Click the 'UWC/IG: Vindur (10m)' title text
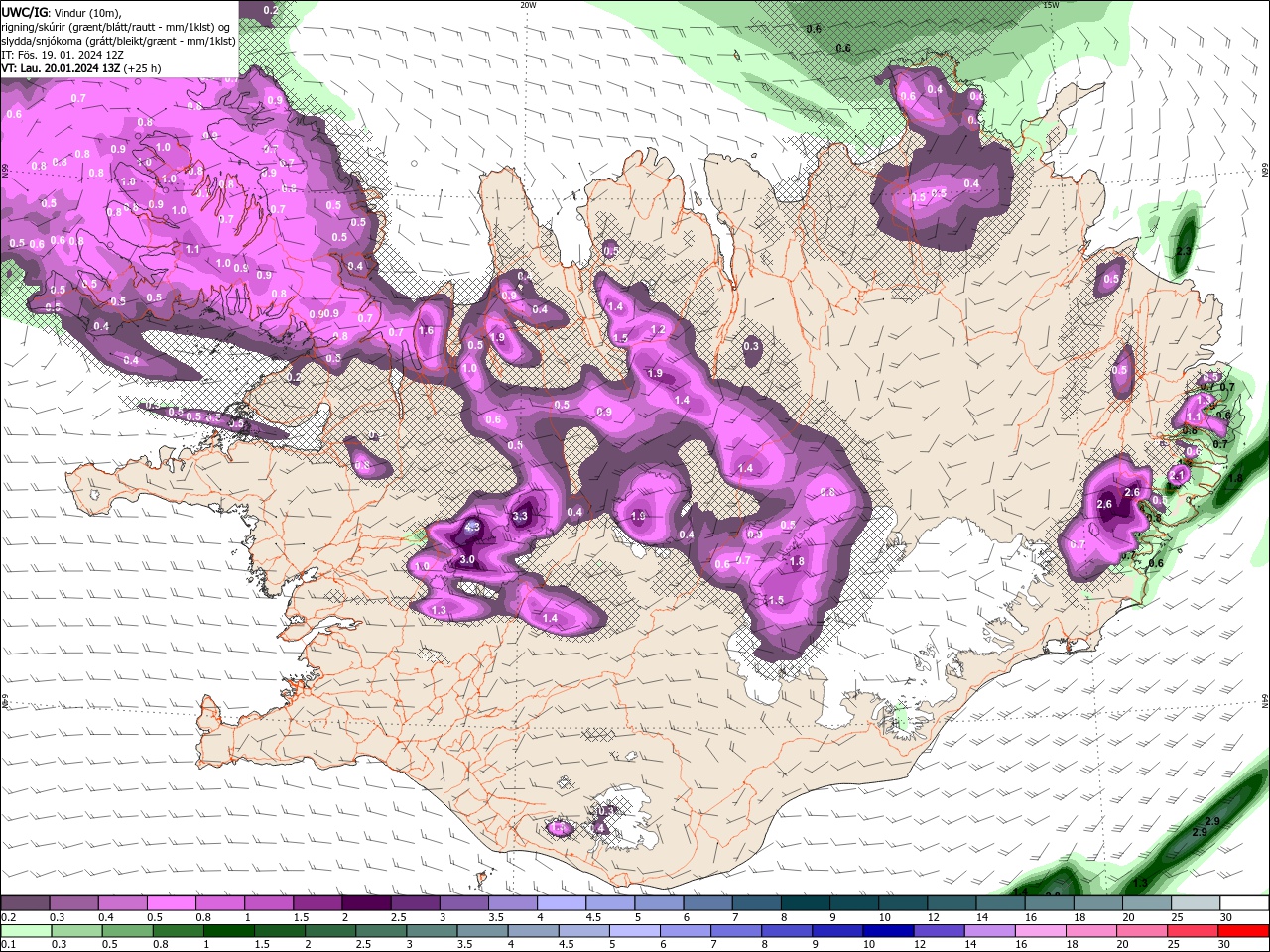This screenshot has width=1270, height=952. click(x=61, y=12)
